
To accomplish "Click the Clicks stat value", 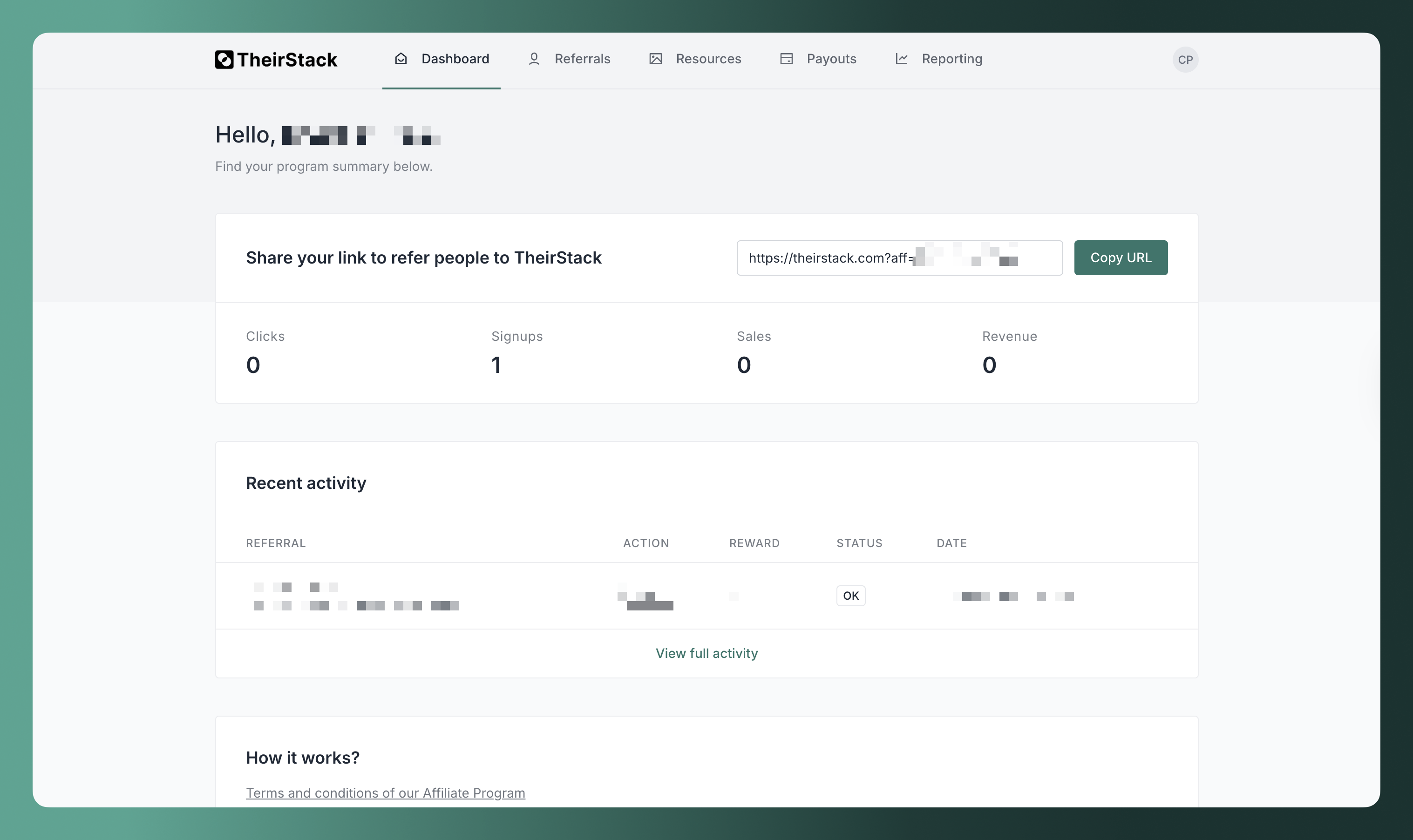I will click(252, 365).
